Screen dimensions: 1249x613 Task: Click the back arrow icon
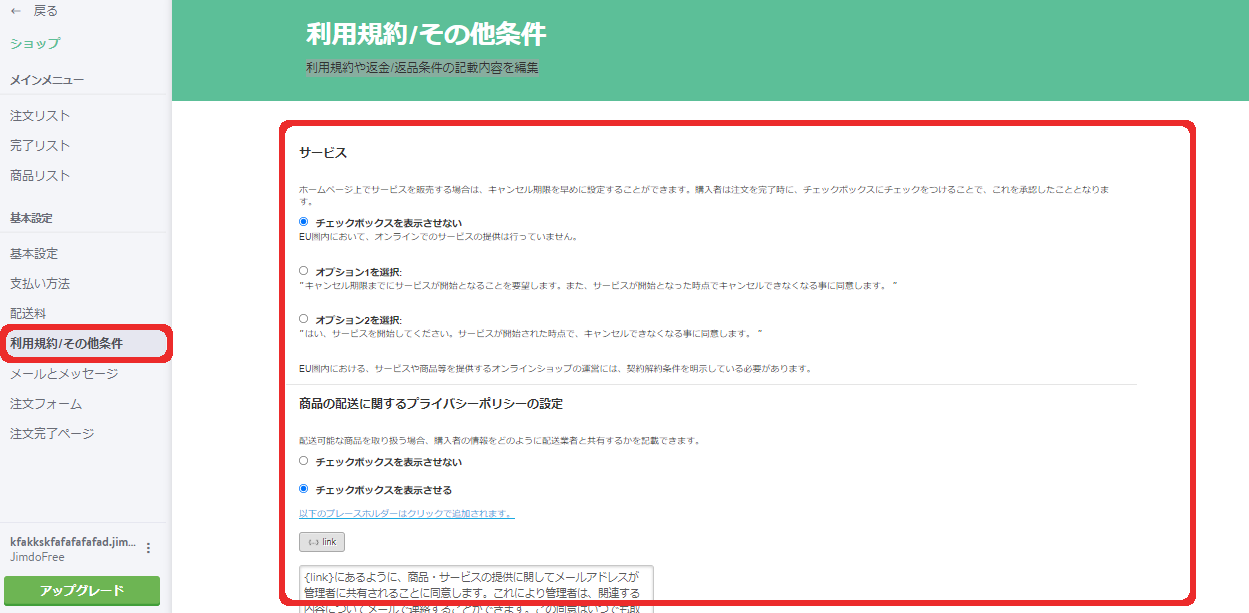tap(16, 11)
